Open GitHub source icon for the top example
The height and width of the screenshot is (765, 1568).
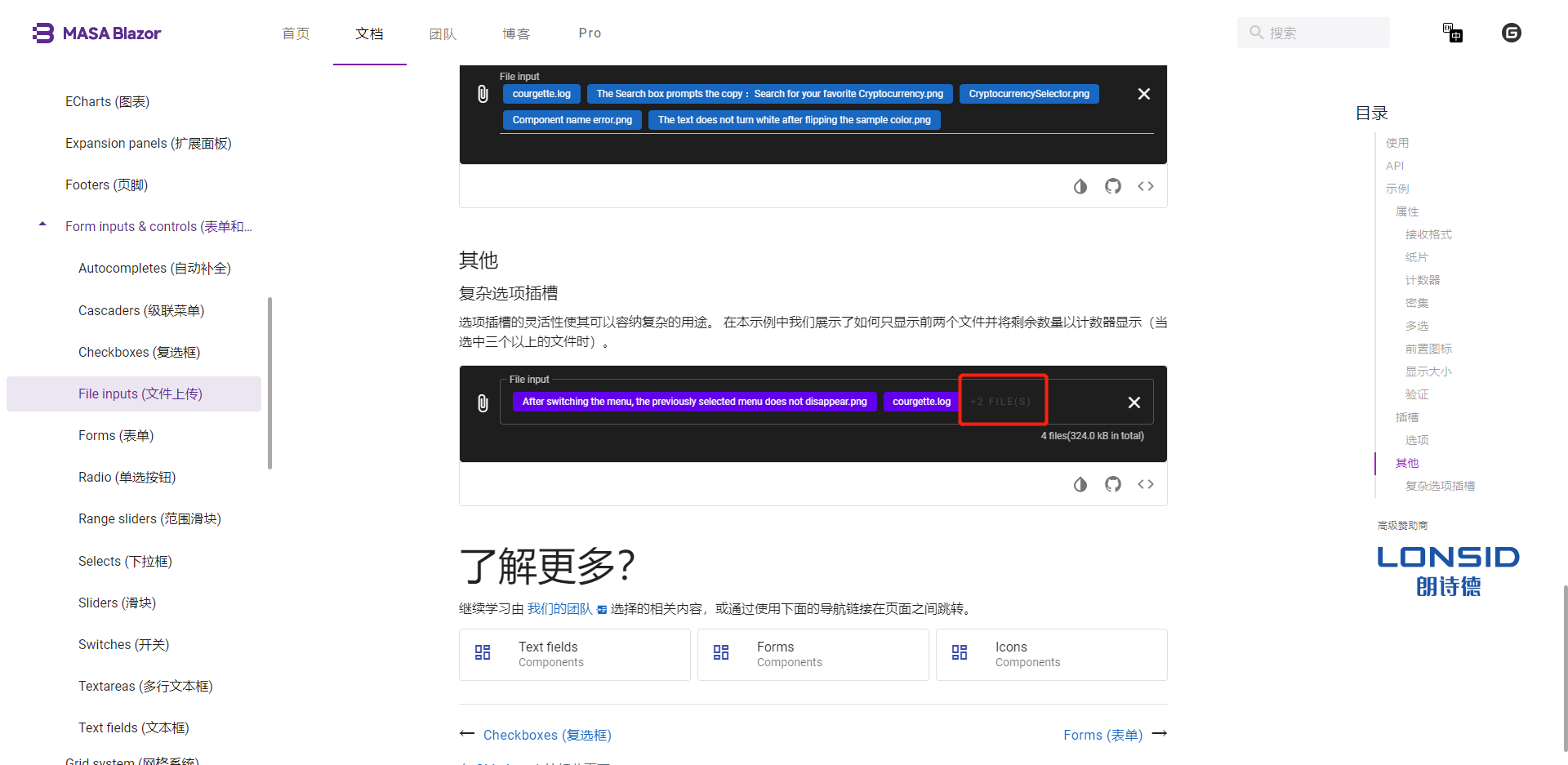[1113, 186]
